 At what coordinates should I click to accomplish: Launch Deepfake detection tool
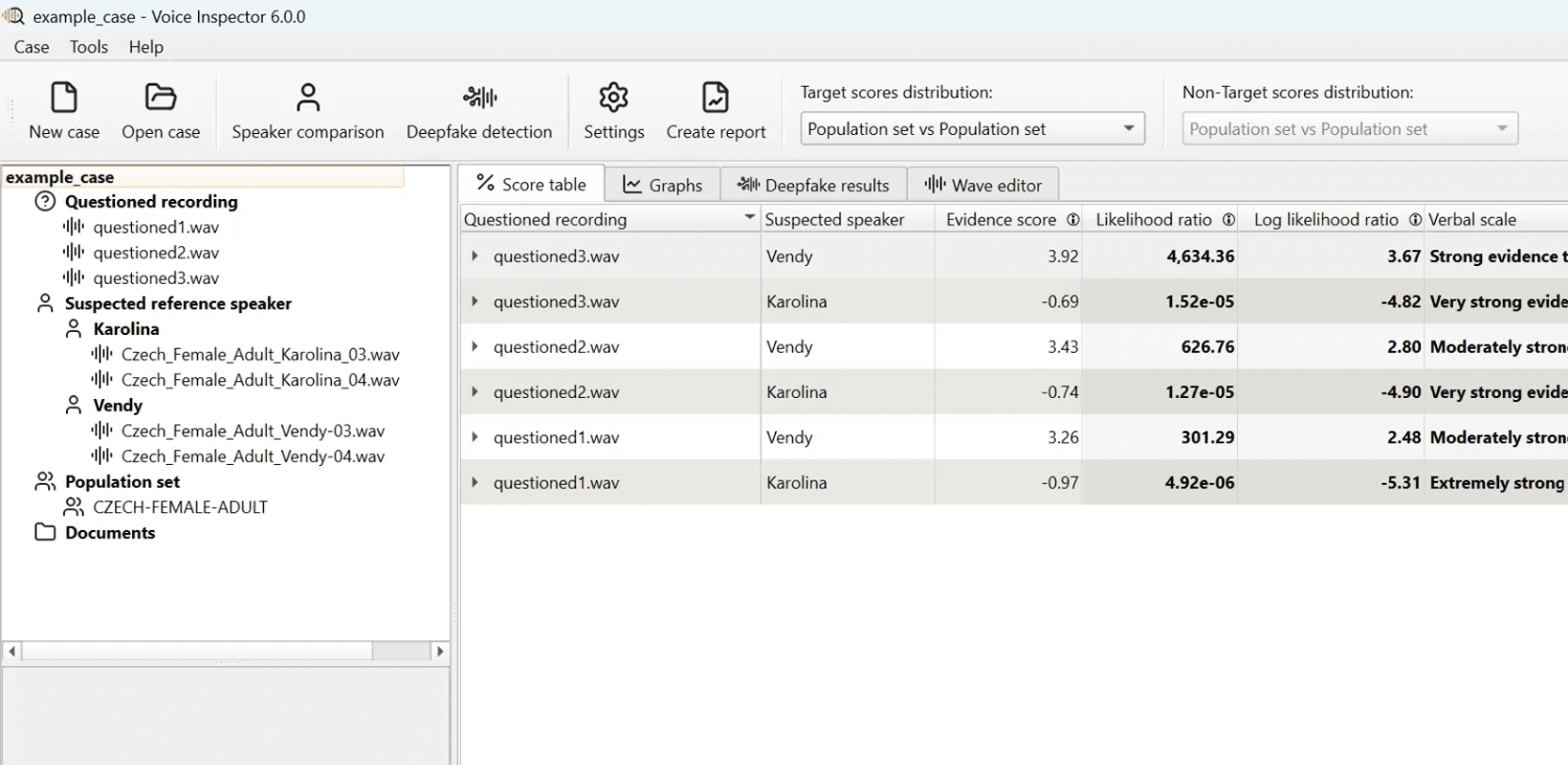coord(479,111)
